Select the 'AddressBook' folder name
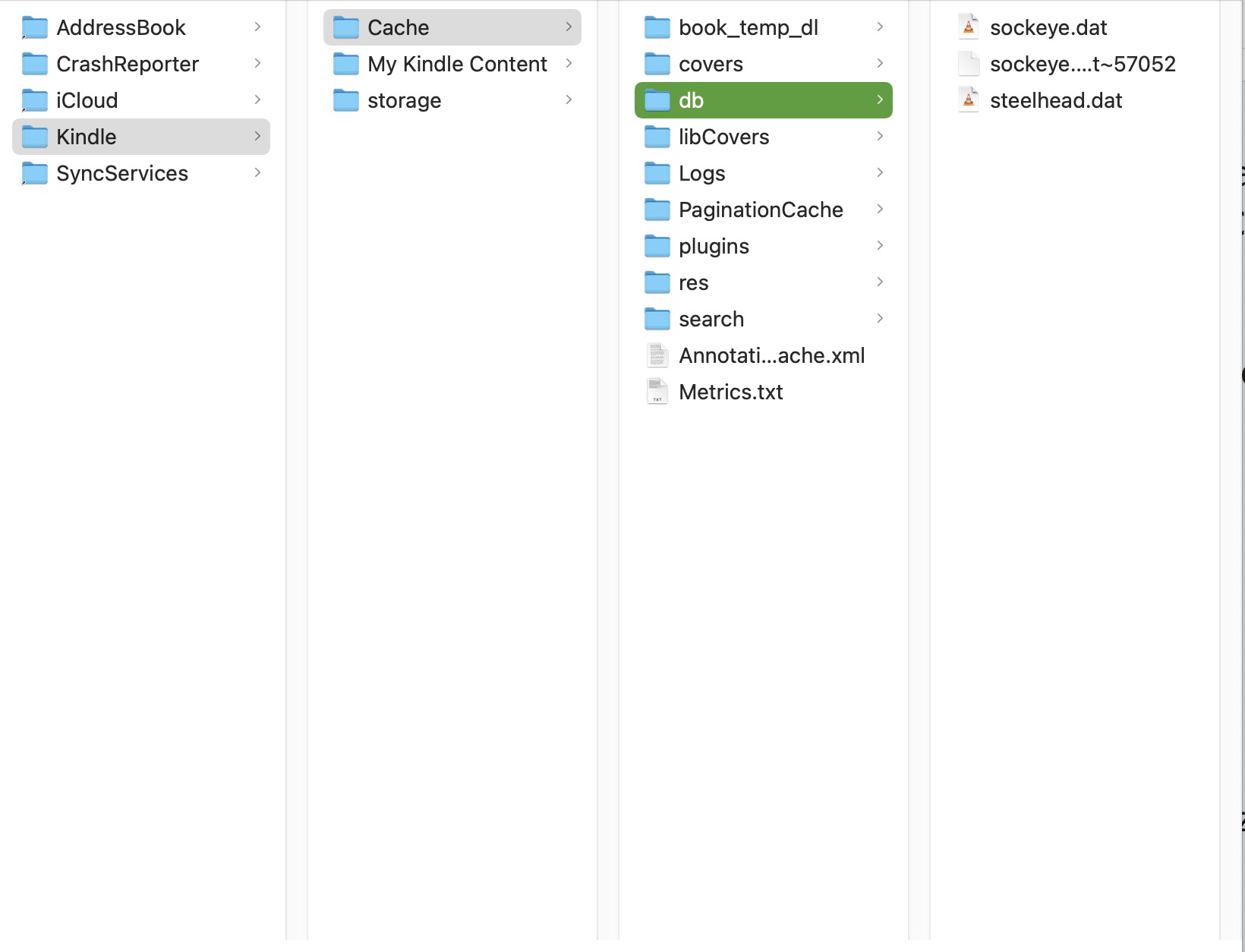 (121, 28)
